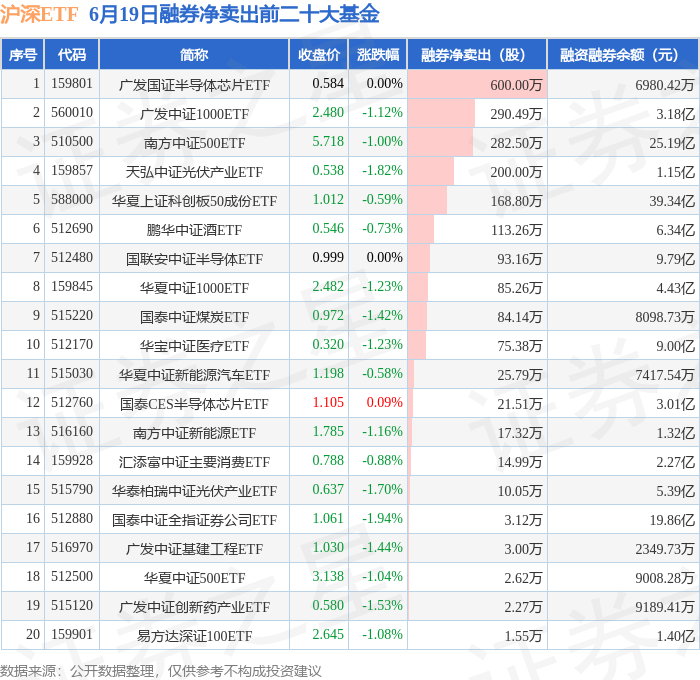
Task: Click the 简称 column header
Action: pos(194,55)
